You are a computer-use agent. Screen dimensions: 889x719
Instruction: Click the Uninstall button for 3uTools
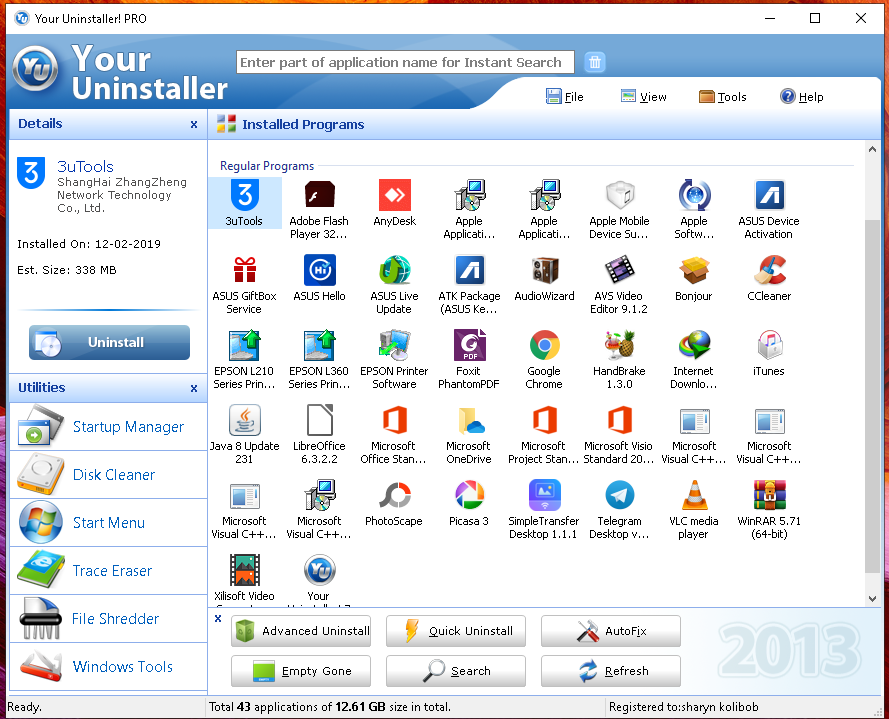[x=109, y=342]
